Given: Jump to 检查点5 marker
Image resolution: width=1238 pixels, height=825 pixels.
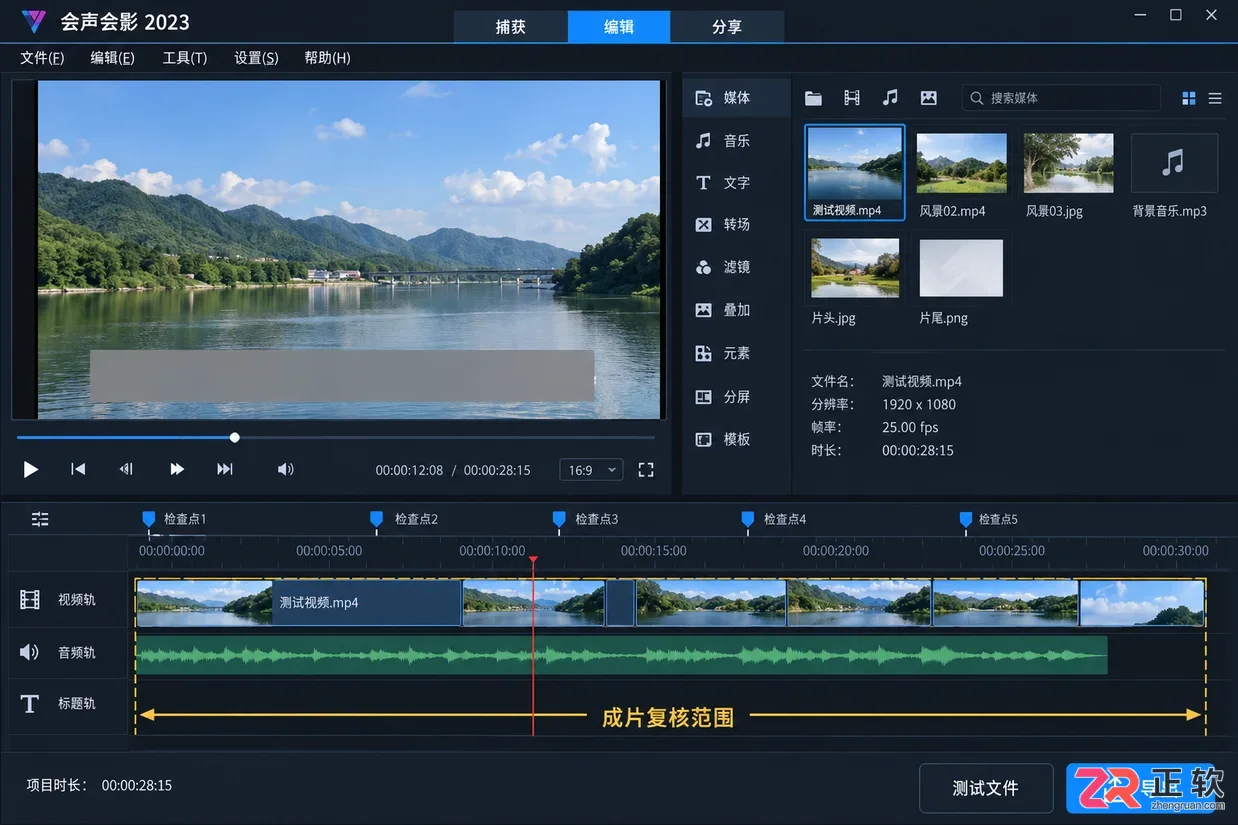Looking at the screenshot, I should click(x=965, y=519).
